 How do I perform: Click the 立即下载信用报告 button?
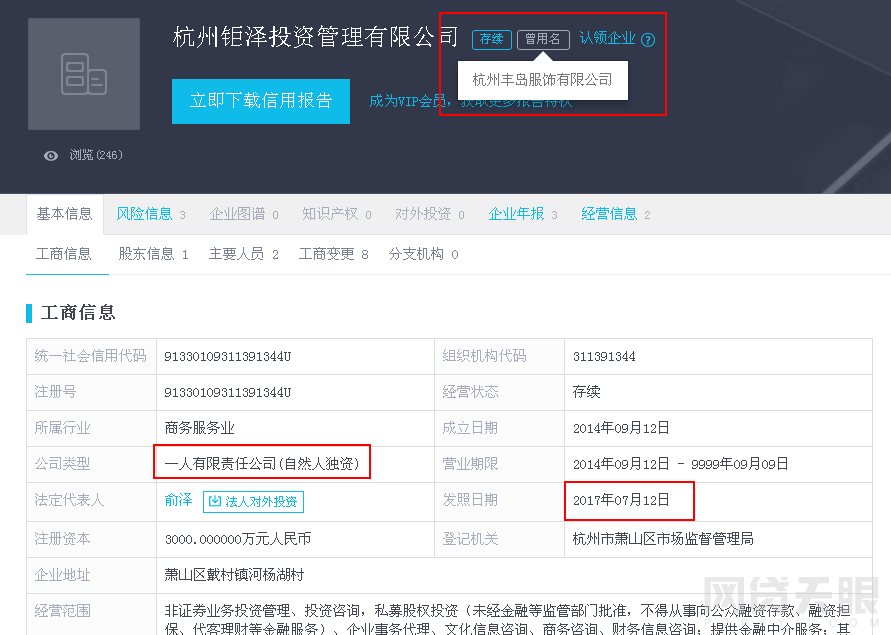pos(261,101)
